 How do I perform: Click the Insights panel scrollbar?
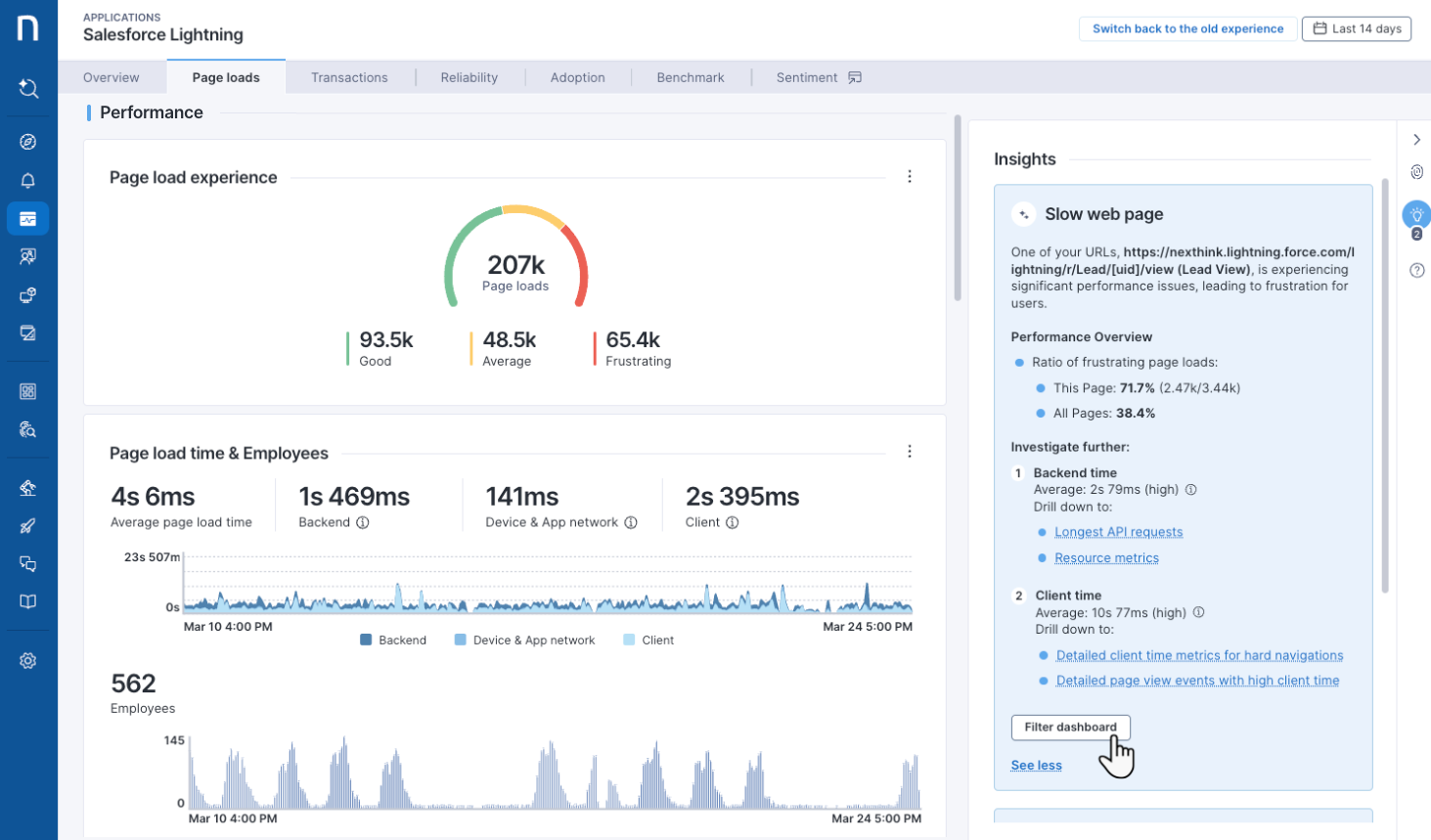point(1385,386)
